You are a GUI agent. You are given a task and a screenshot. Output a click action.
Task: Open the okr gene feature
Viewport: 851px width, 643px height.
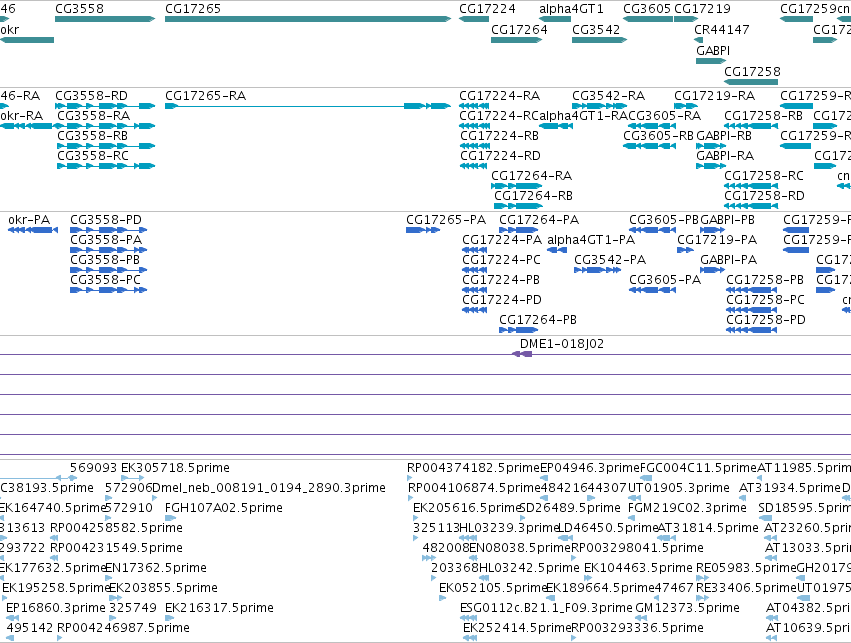[x=27, y=40]
